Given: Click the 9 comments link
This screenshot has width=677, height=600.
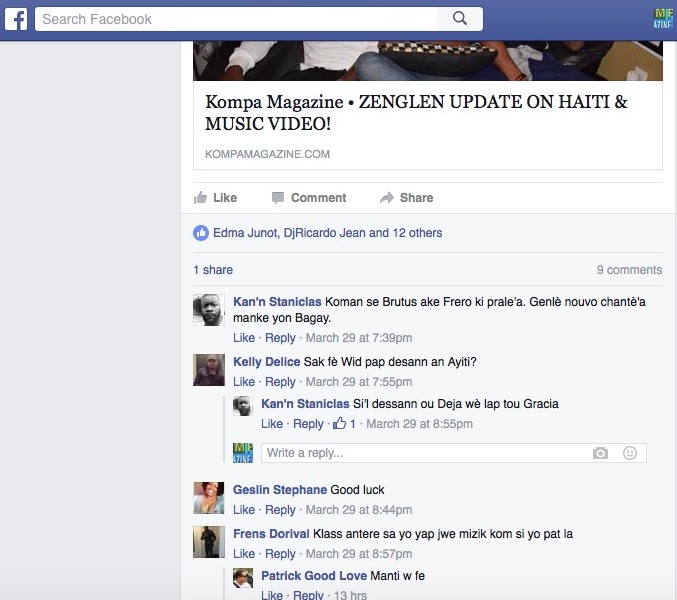Looking at the screenshot, I should [x=630, y=270].
